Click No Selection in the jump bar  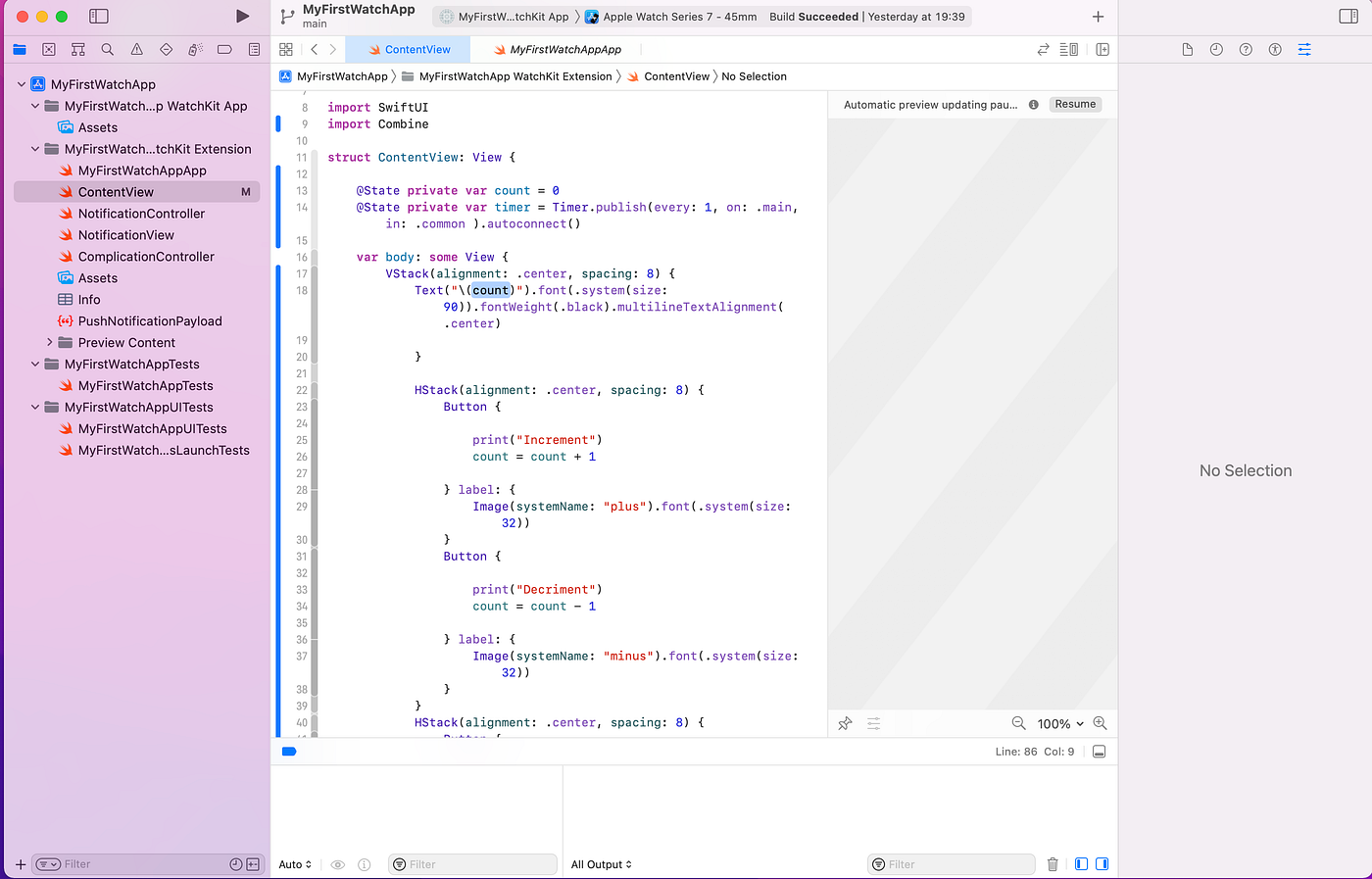[x=754, y=76]
